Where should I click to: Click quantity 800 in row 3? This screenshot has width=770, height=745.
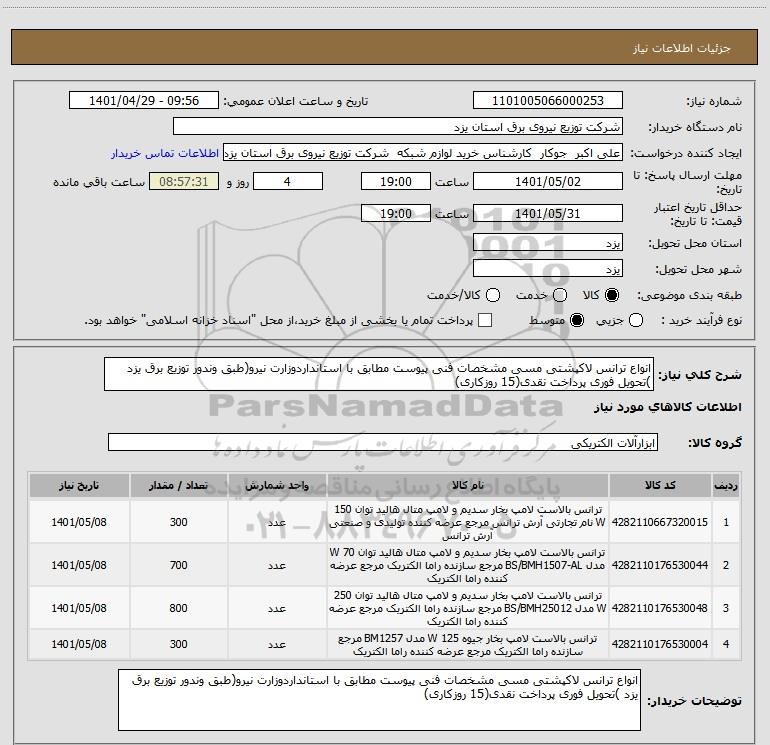click(179, 608)
